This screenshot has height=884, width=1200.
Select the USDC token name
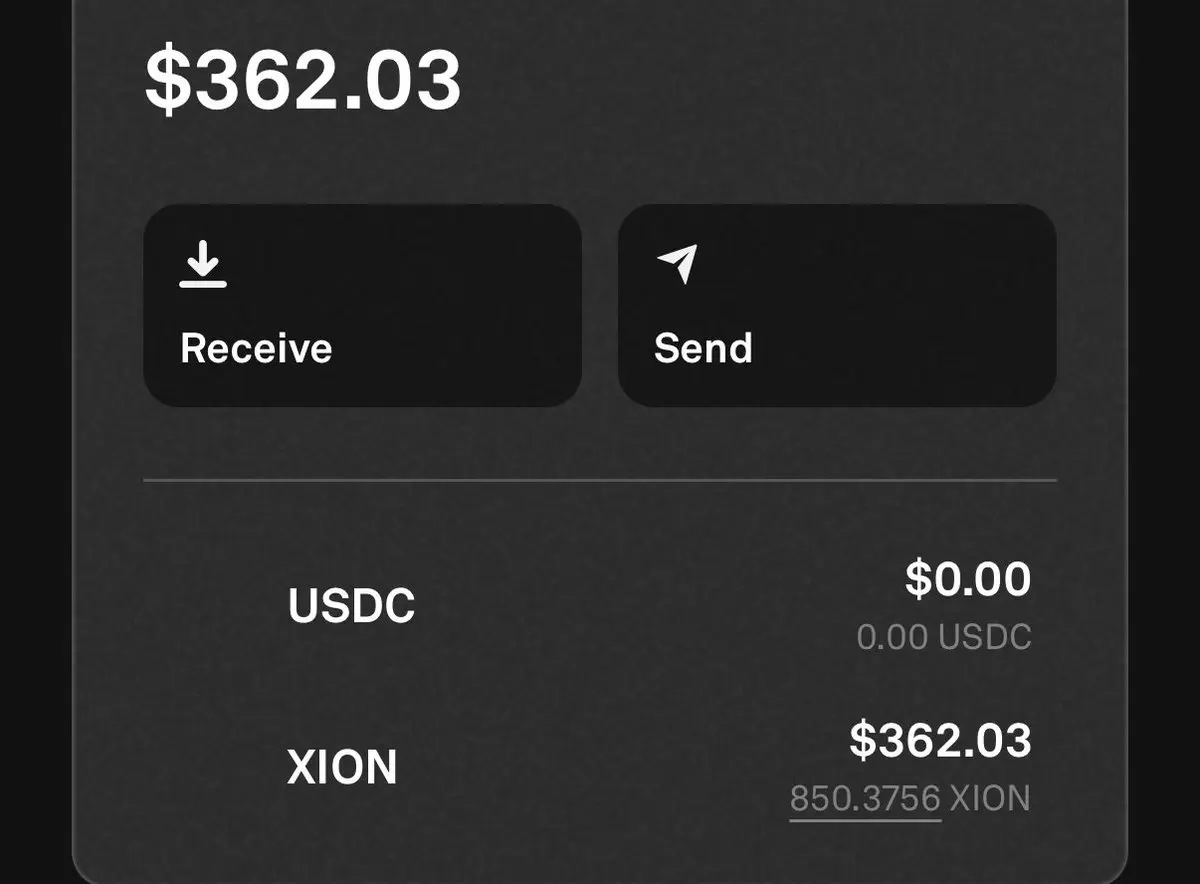click(351, 606)
